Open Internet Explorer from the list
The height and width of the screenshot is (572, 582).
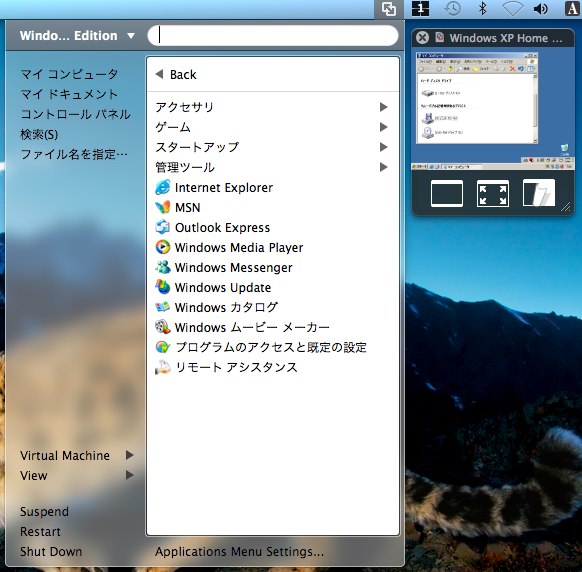(214, 187)
